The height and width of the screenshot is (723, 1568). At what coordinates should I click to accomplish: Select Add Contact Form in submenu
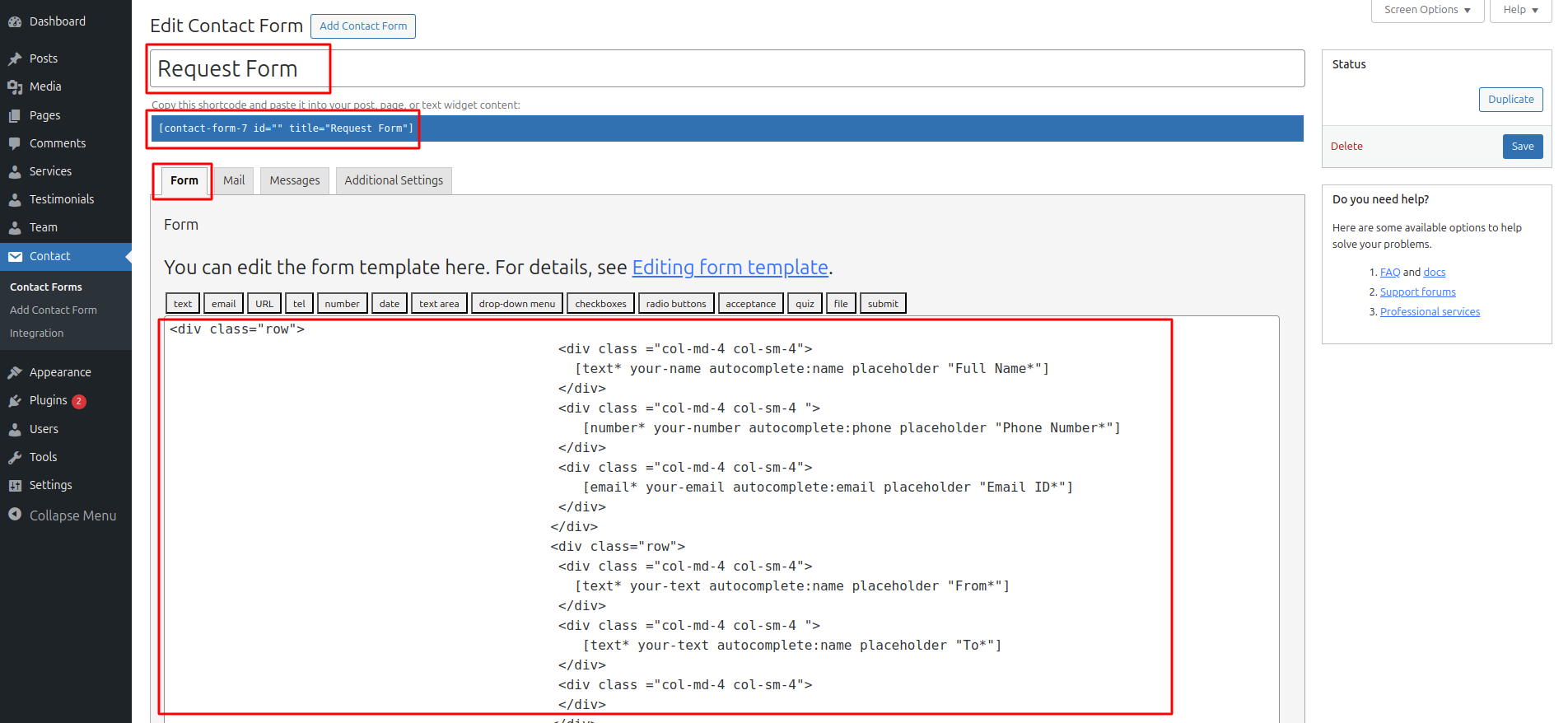[x=54, y=310]
